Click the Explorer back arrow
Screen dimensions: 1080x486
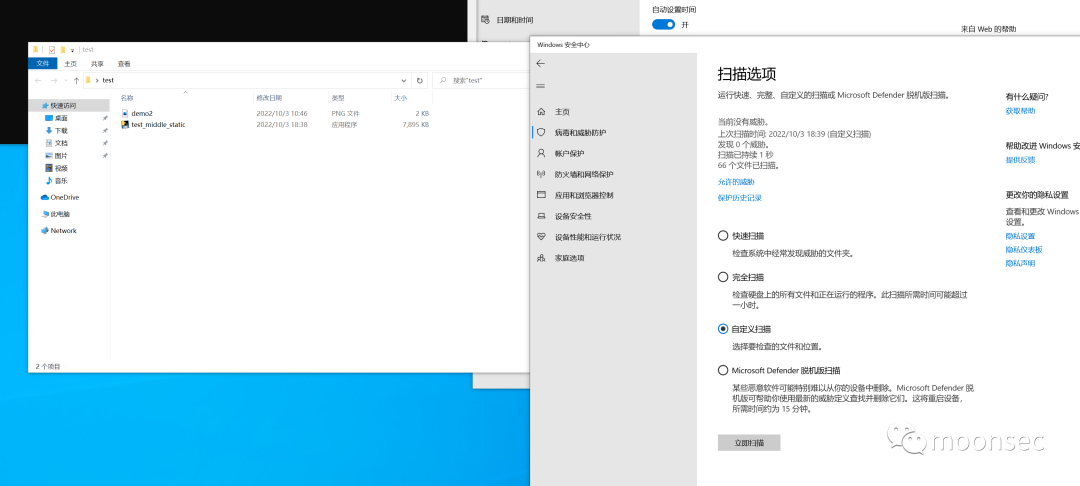[x=38, y=81]
